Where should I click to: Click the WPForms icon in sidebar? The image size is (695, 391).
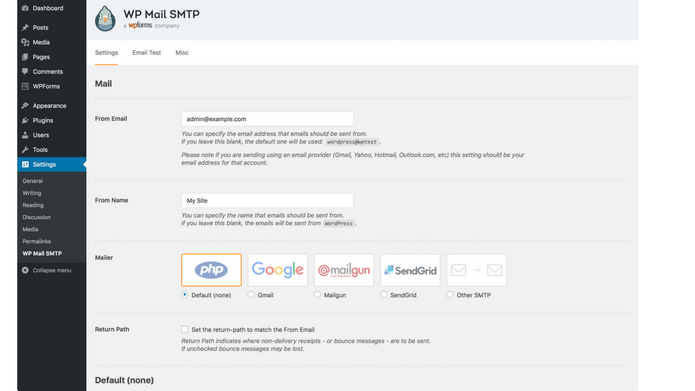25,86
